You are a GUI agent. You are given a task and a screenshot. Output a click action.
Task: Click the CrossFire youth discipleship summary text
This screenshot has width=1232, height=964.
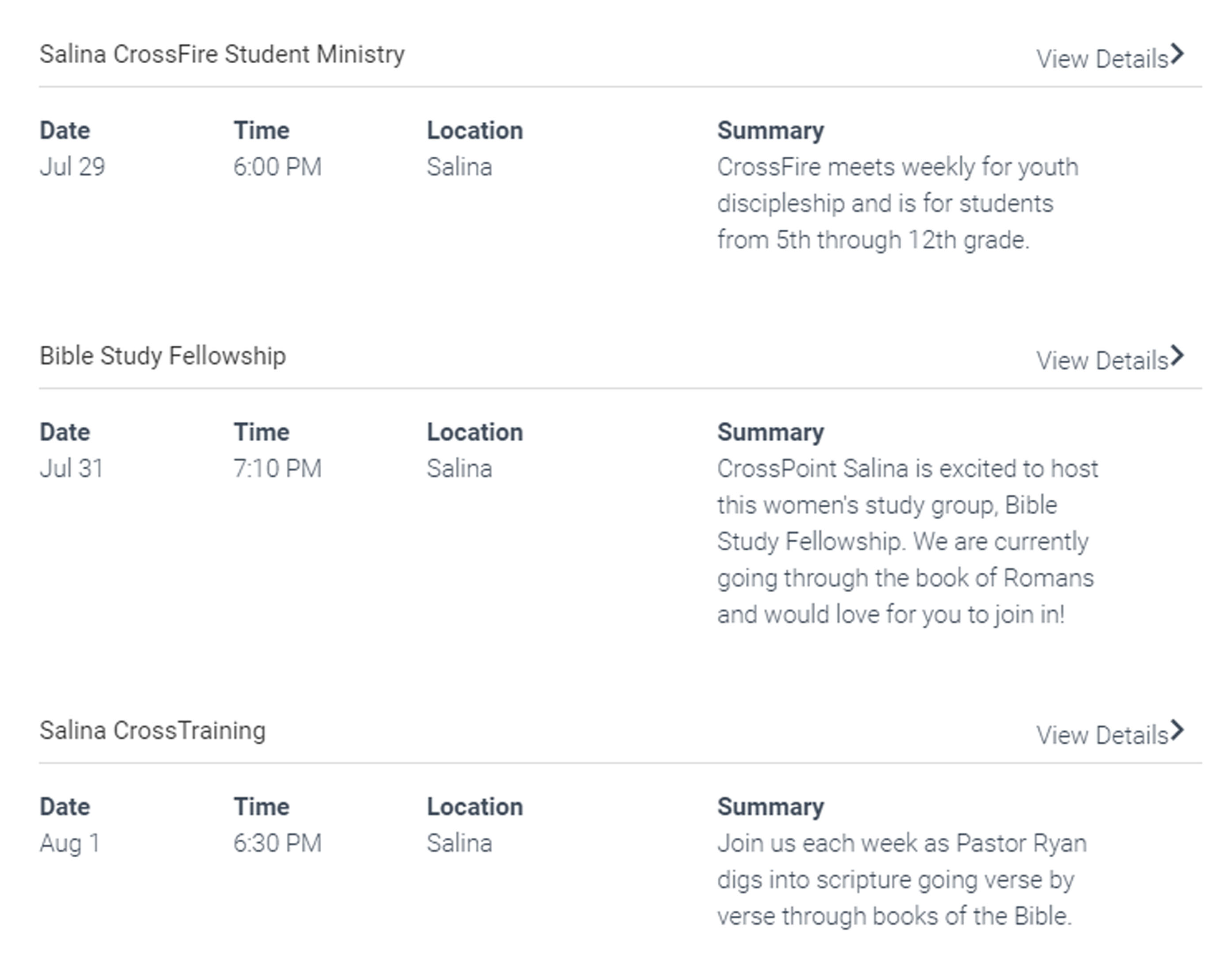(898, 204)
